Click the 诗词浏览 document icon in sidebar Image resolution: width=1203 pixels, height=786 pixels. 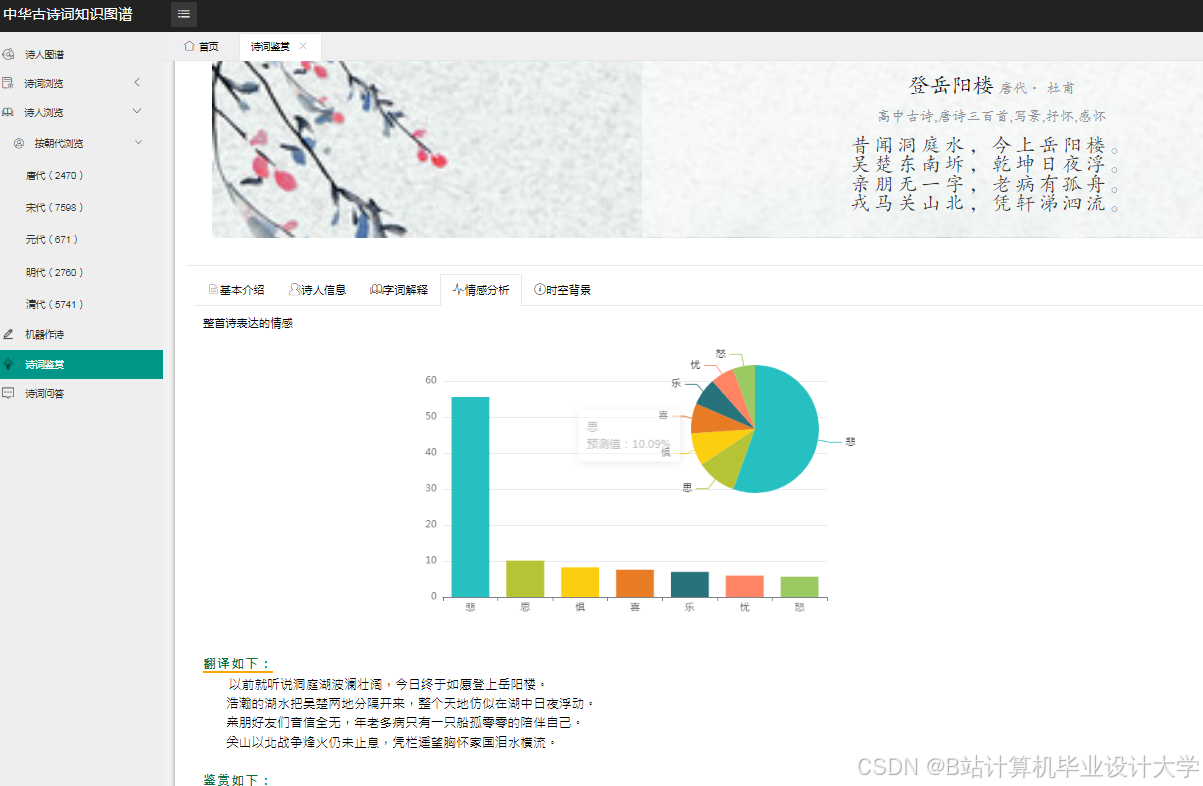click(10, 82)
